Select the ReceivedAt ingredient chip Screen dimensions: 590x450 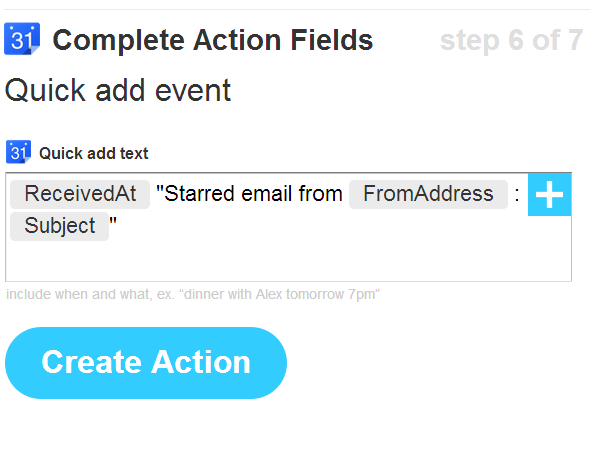[x=80, y=194]
